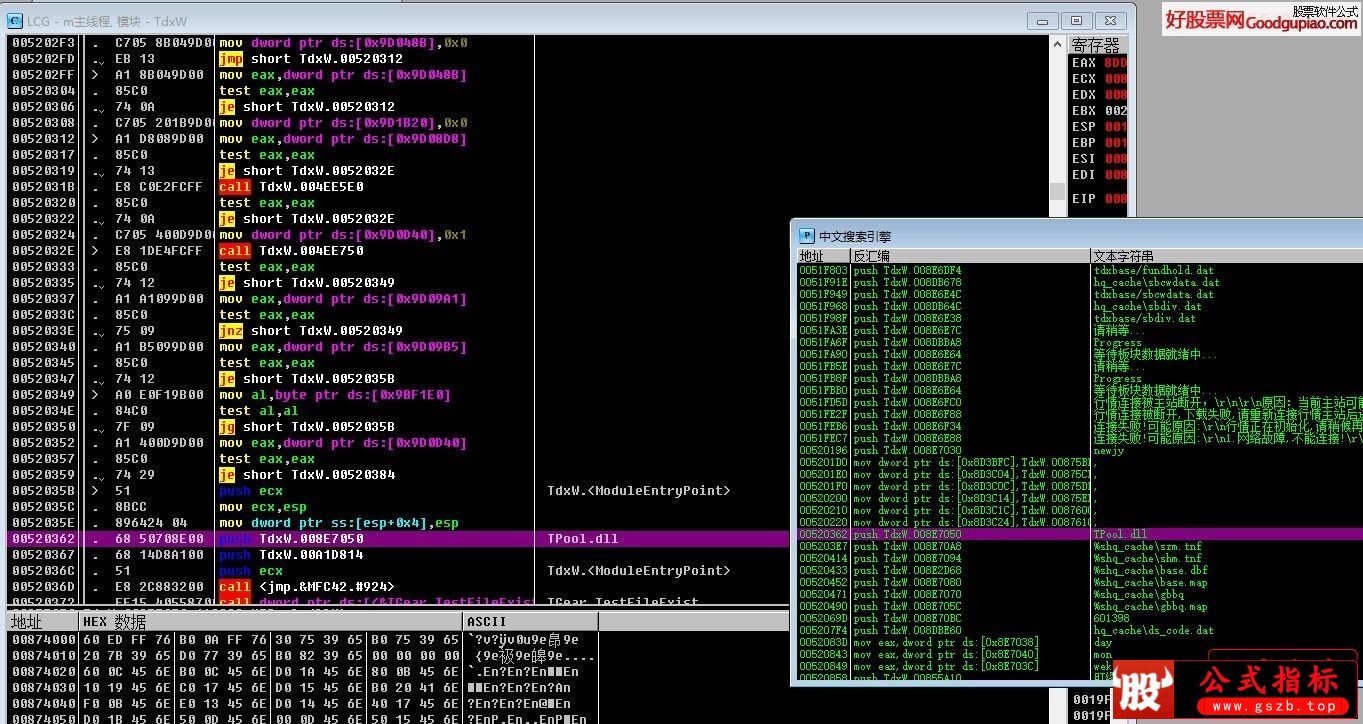
Task: Select the 'newjy' search result
Action: coord(1109,450)
